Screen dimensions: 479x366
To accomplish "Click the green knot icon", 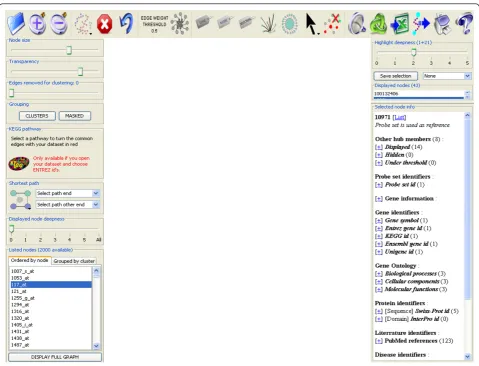I will pos(378,24).
